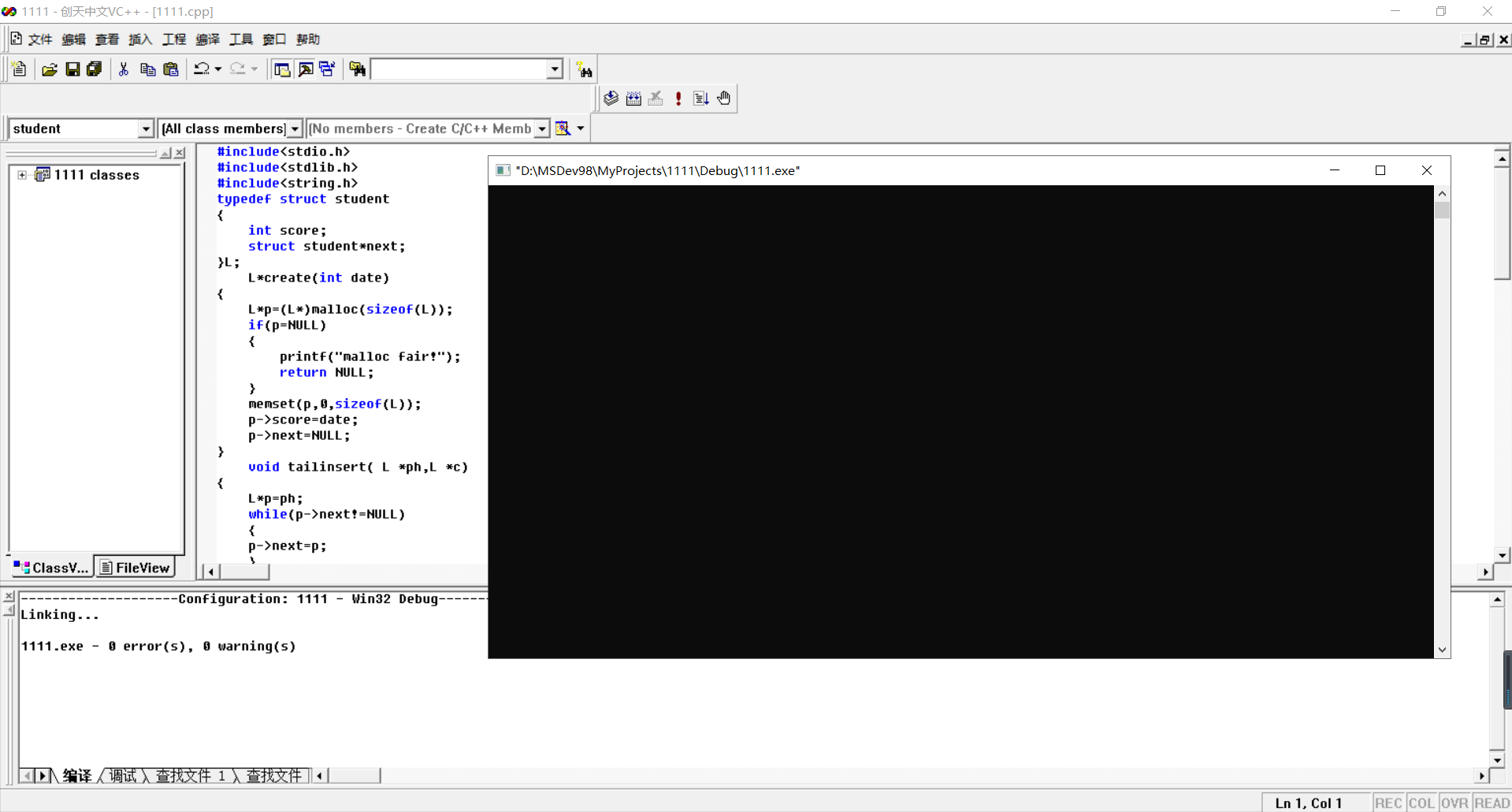Viewport: 1512px width, 812px height.
Task: Open the 查看 menu
Action: click(x=107, y=39)
